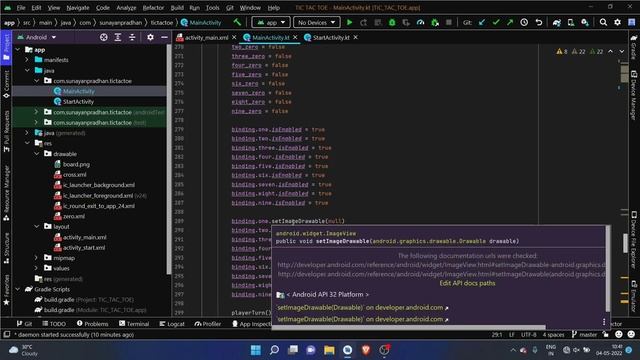
Task: Commit changes with Git checkmark icon
Action: (x=496, y=22)
